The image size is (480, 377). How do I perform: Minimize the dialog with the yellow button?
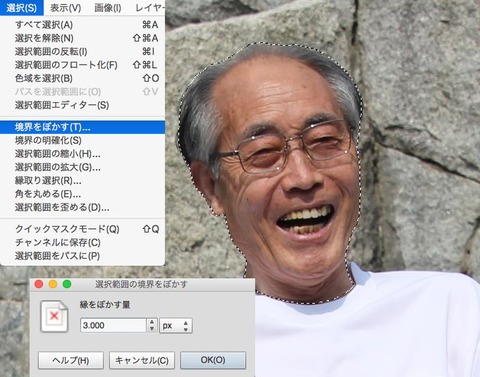click(53, 284)
